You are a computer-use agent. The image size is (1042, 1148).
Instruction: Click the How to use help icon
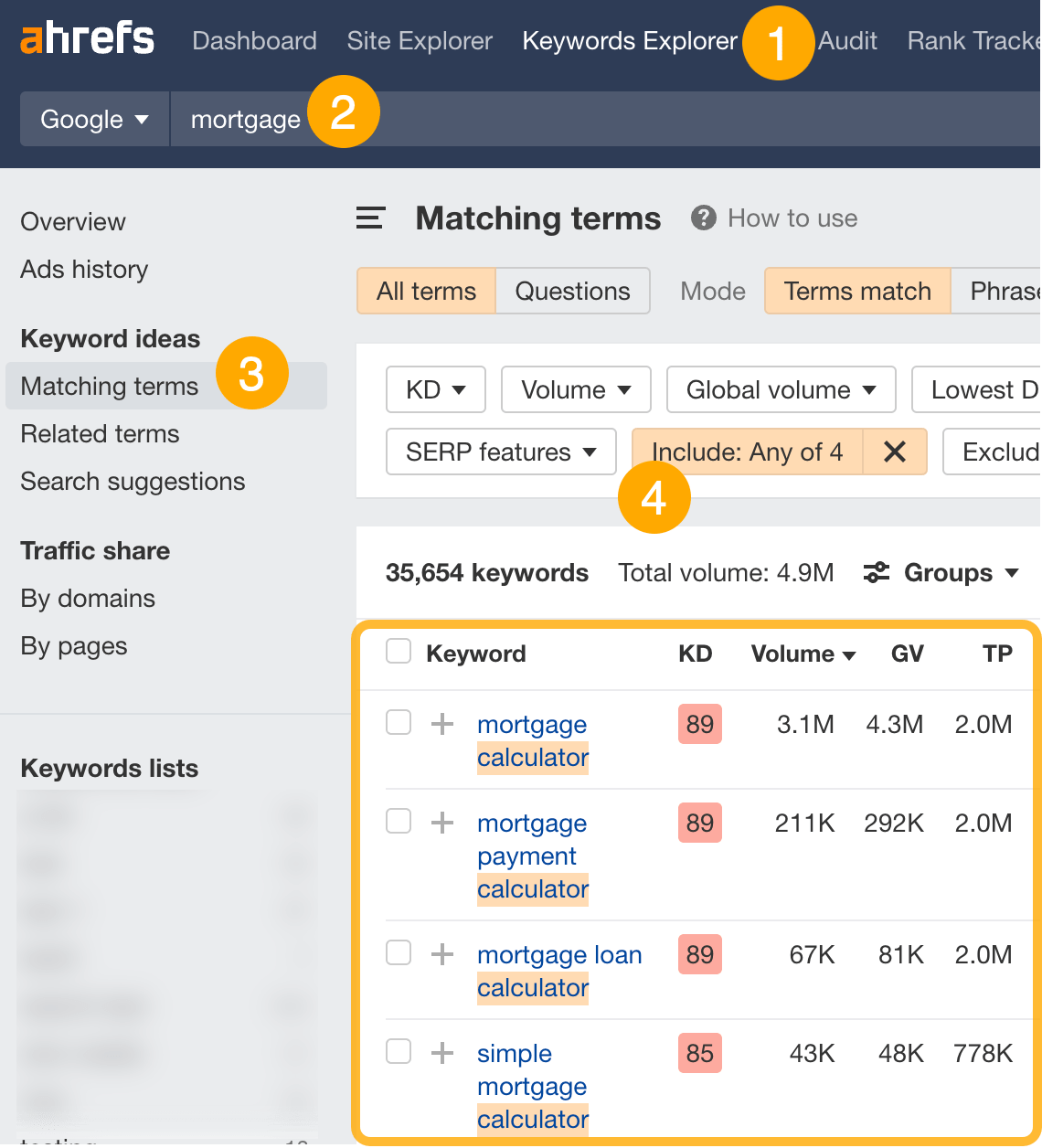[x=702, y=218]
